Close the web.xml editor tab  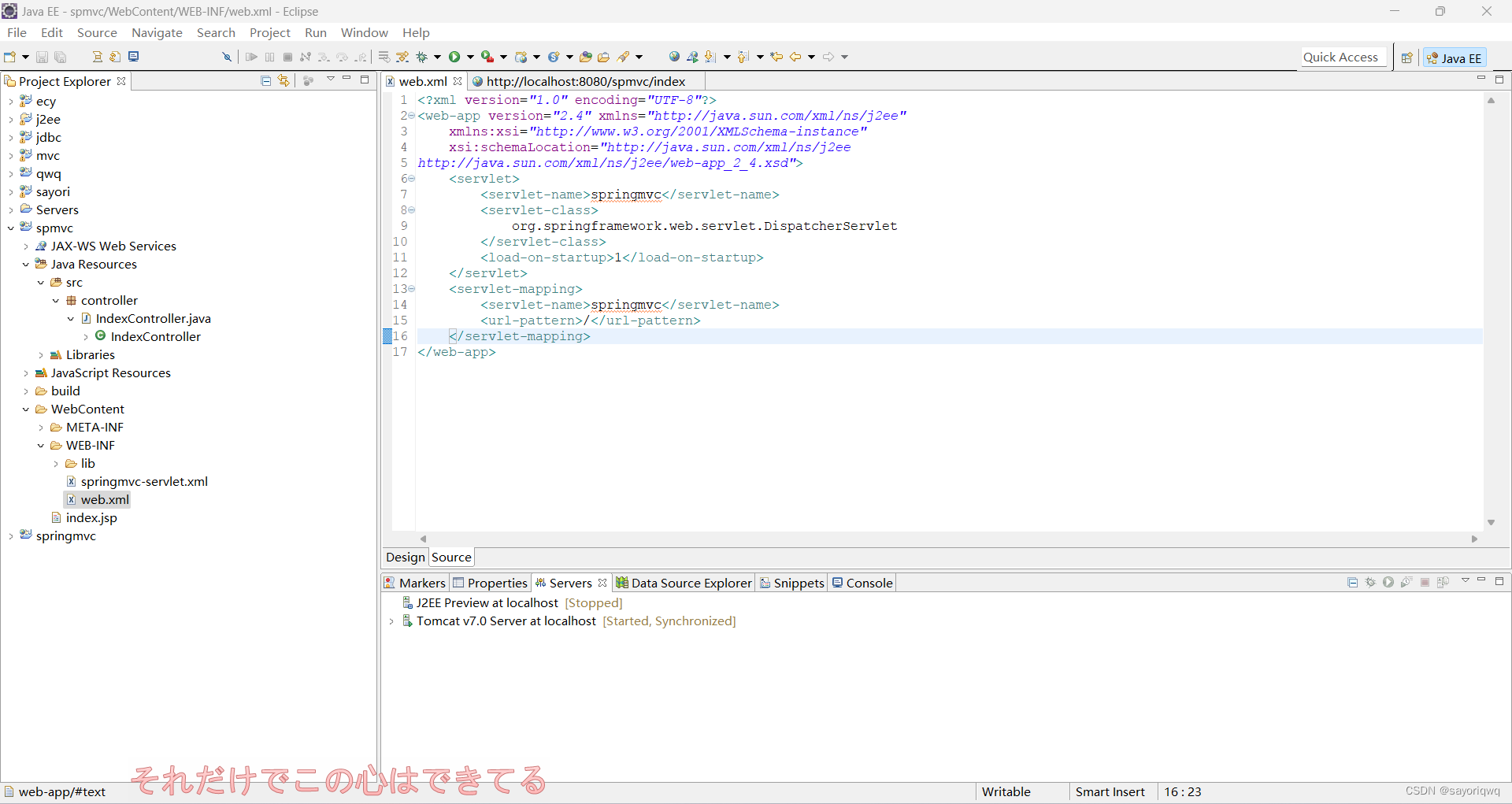[457, 81]
